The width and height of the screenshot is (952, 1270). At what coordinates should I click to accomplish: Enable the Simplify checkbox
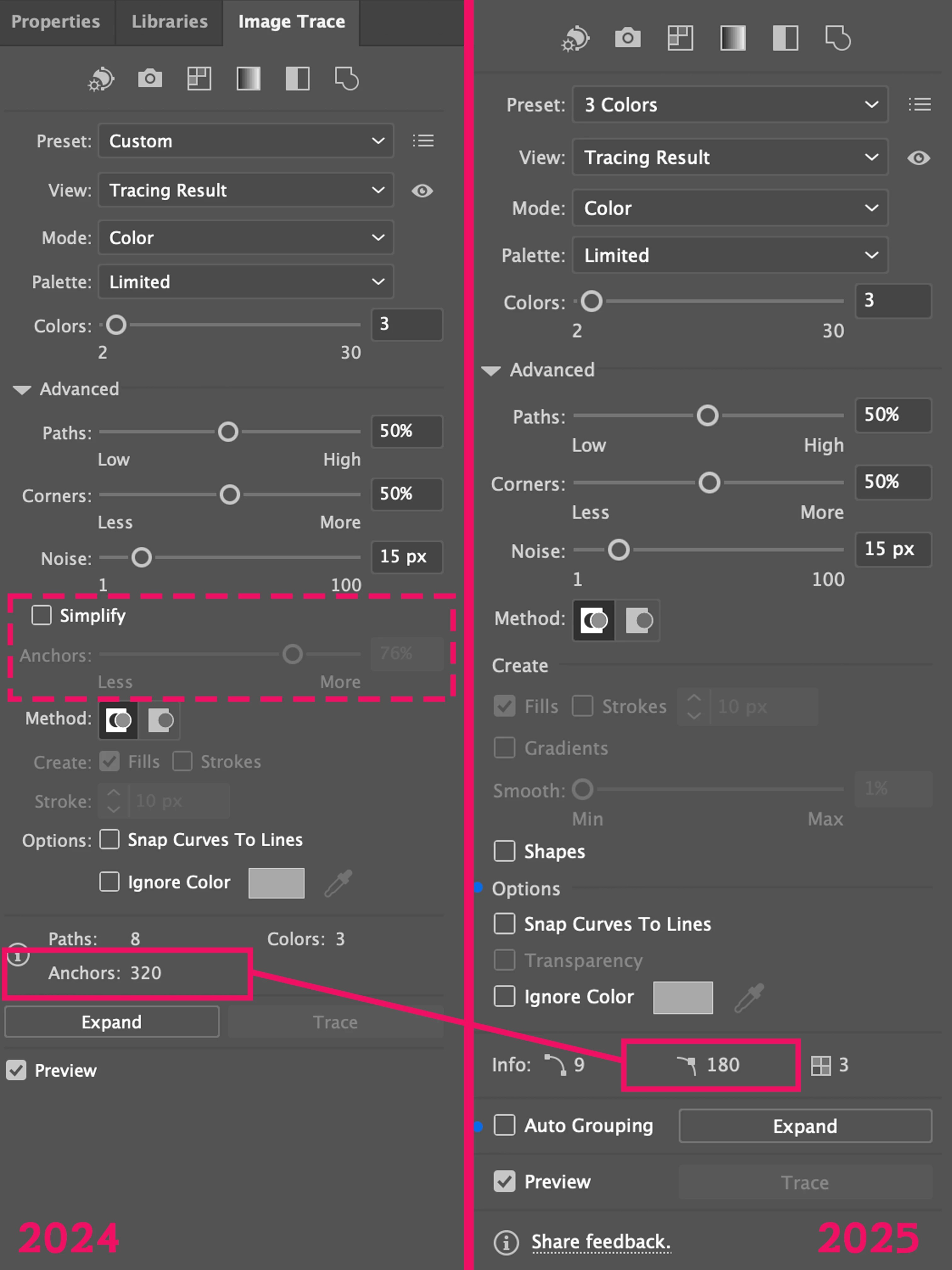(x=41, y=615)
